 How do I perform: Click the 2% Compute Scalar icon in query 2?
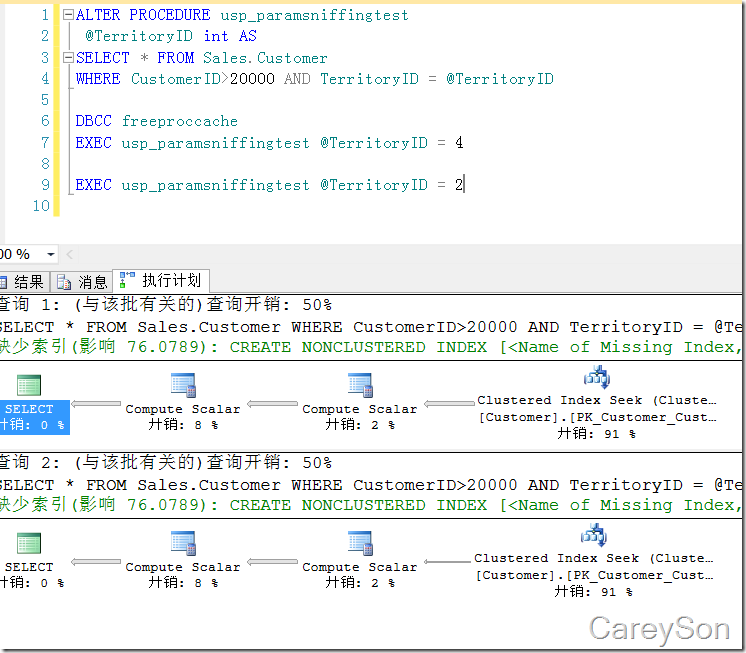pyautogui.click(x=360, y=543)
